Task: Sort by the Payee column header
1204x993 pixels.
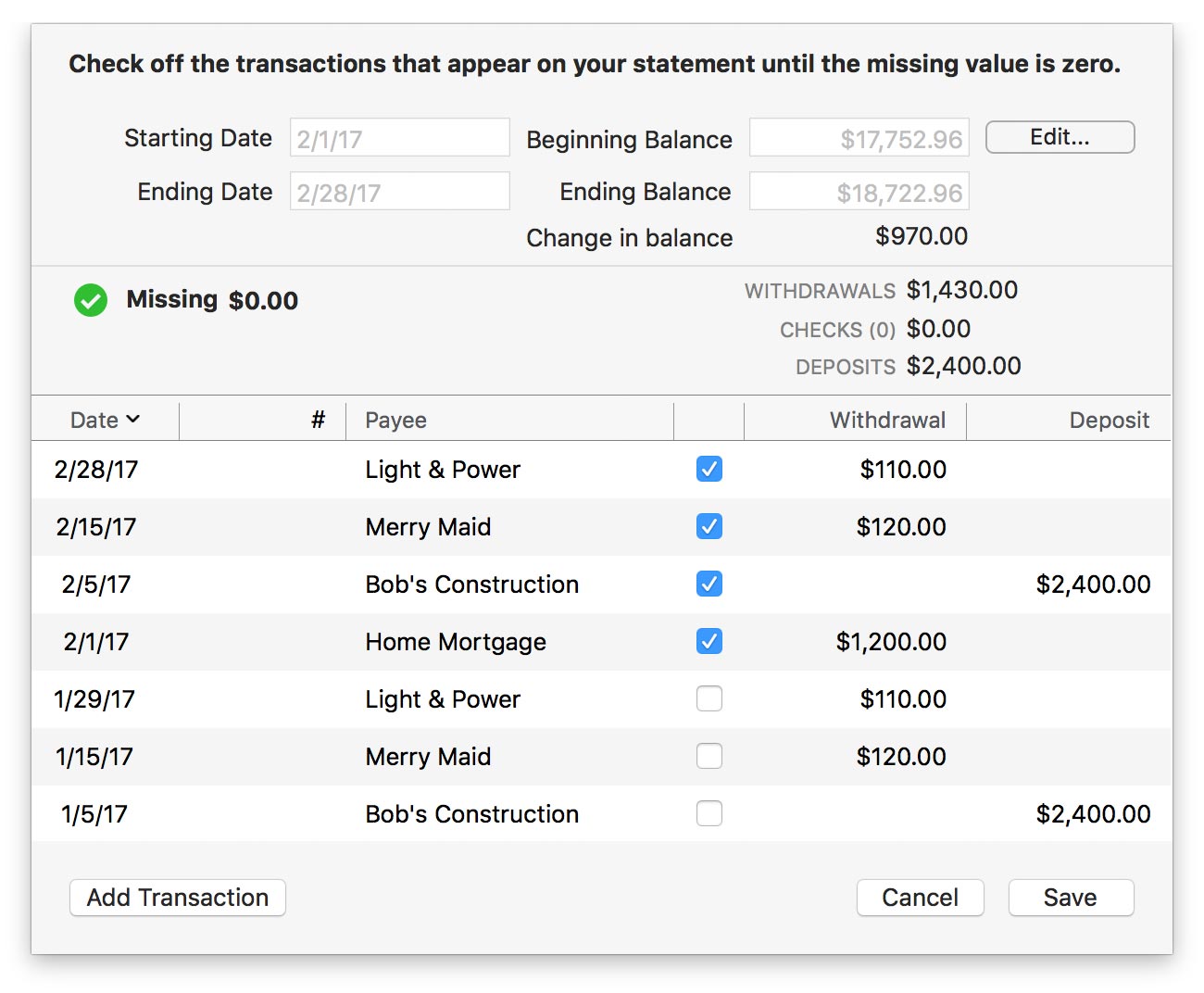Action: point(395,421)
